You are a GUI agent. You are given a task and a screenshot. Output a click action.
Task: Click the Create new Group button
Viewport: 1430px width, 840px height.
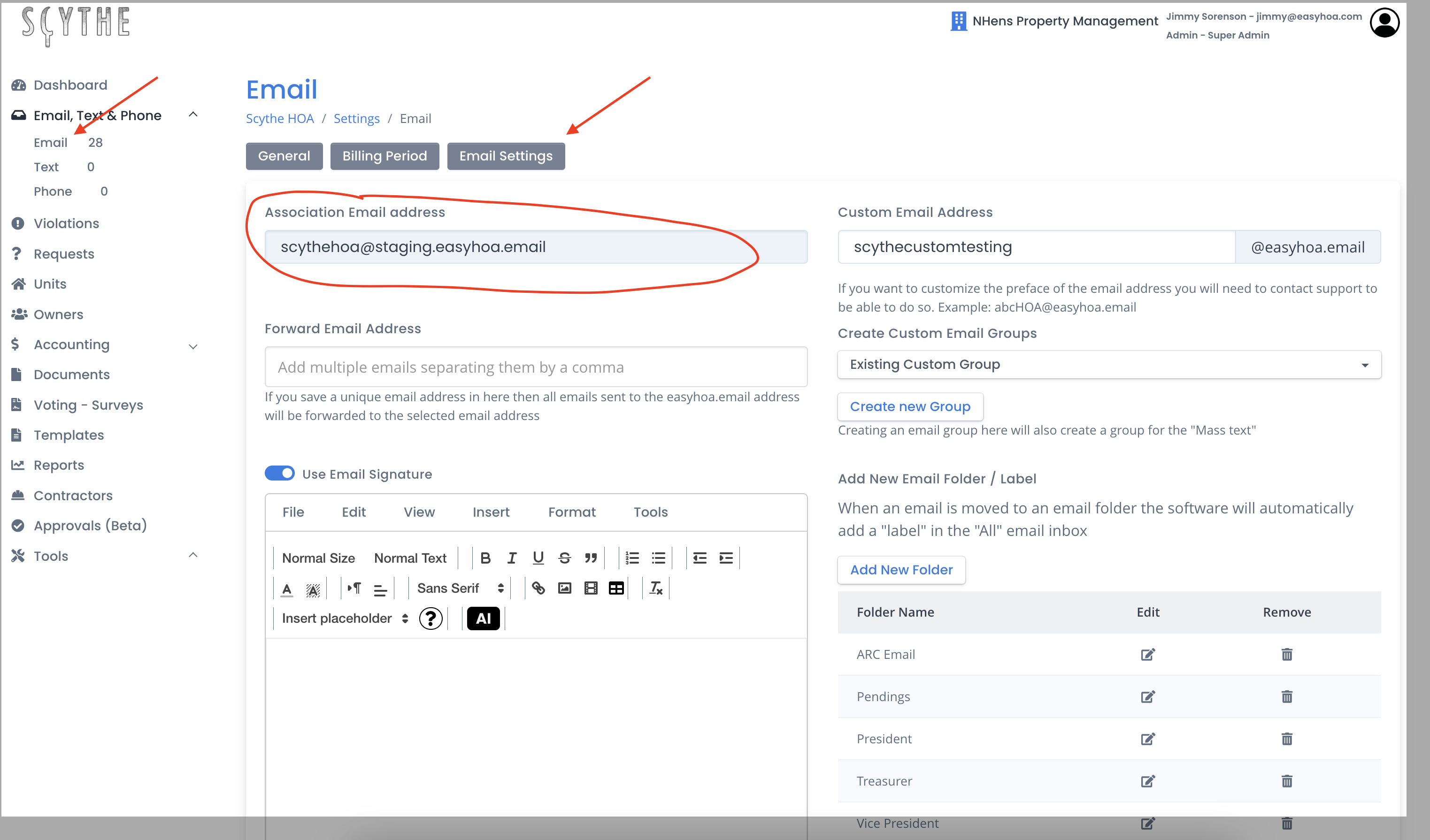pos(910,407)
